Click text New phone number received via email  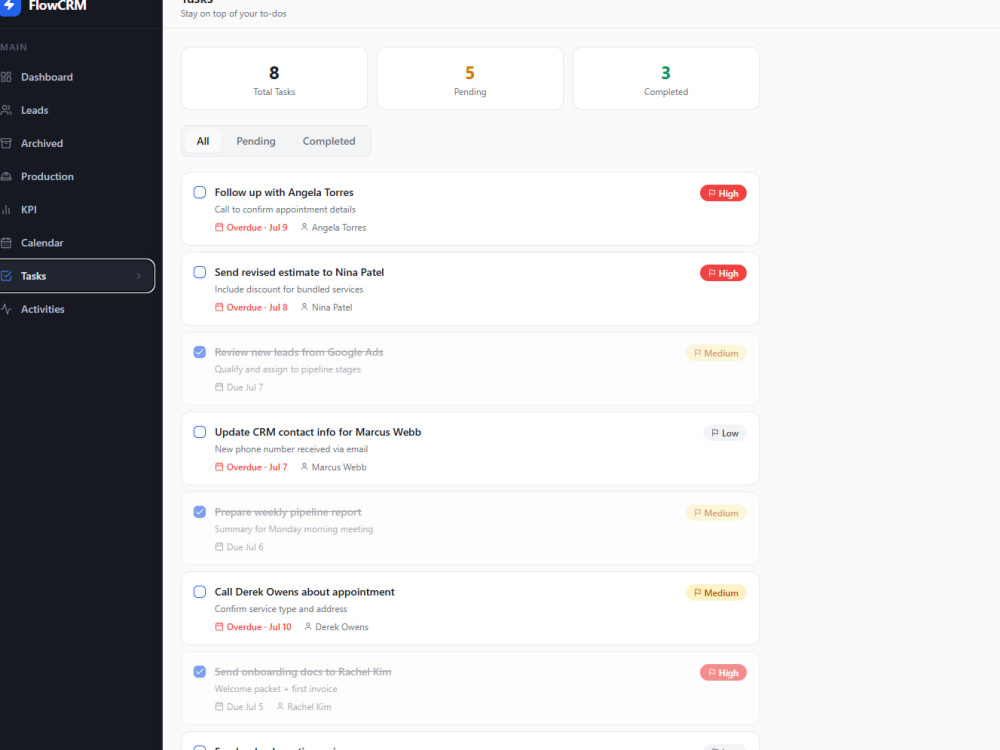coord(291,449)
